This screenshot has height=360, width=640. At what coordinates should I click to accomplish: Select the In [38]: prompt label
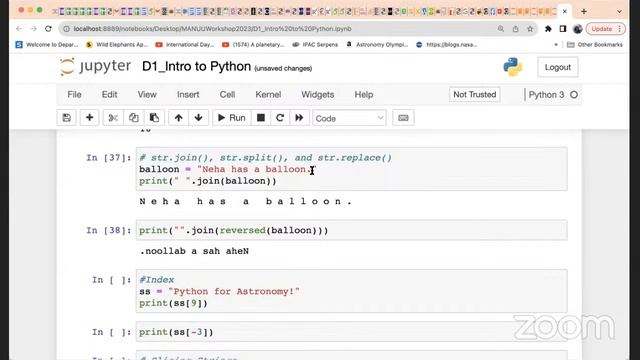point(109,230)
